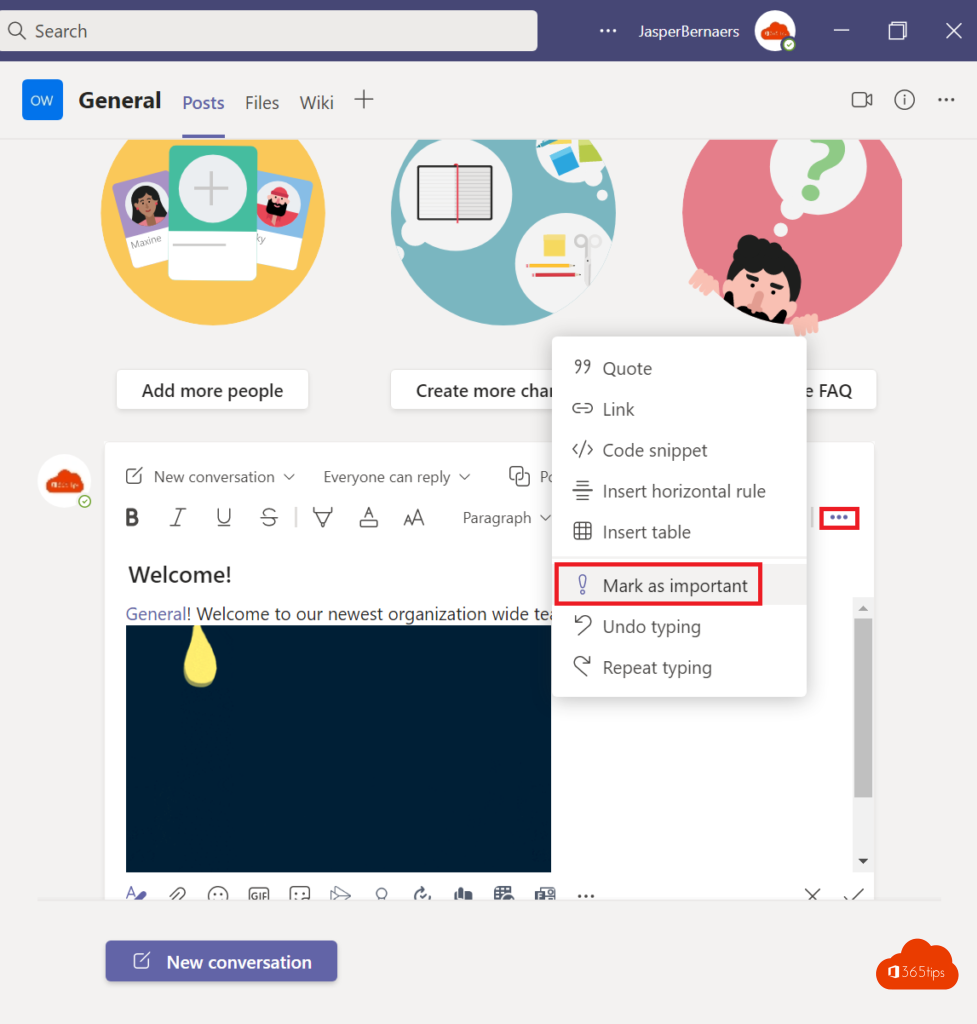Image resolution: width=977 pixels, height=1024 pixels.
Task: Open the emoji picker
Action: click(217, 893)
